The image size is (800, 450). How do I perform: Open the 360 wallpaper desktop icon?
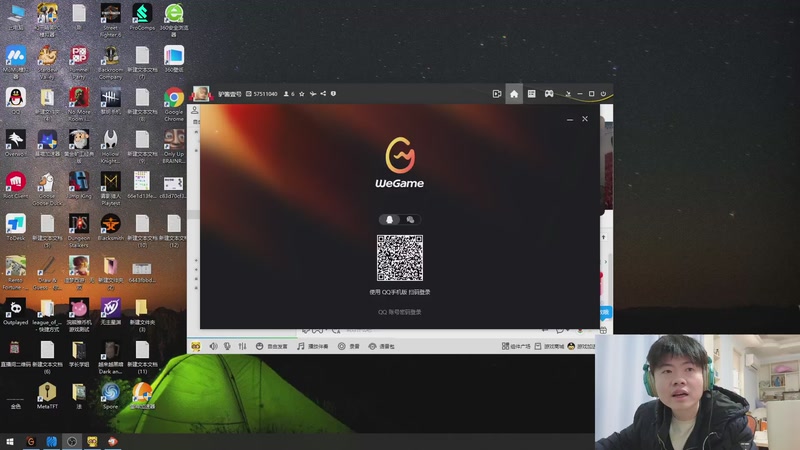tap(173, 59)
